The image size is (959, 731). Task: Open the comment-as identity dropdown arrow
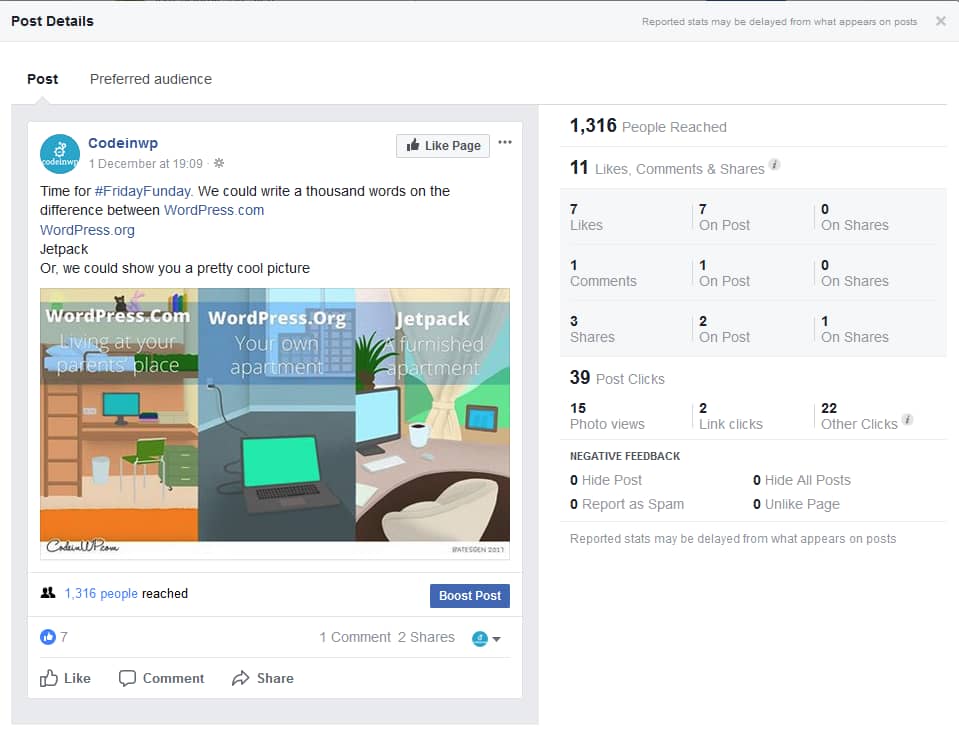click(497, 639)
